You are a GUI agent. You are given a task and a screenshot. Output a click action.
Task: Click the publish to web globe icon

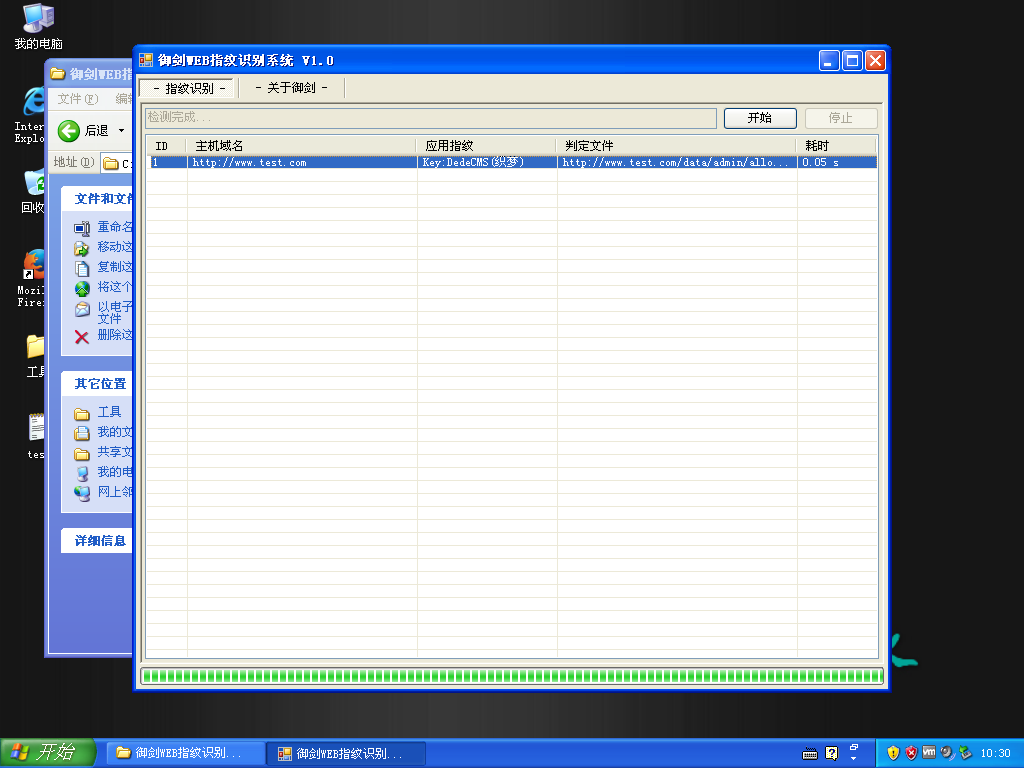click(x=82, y=288)
